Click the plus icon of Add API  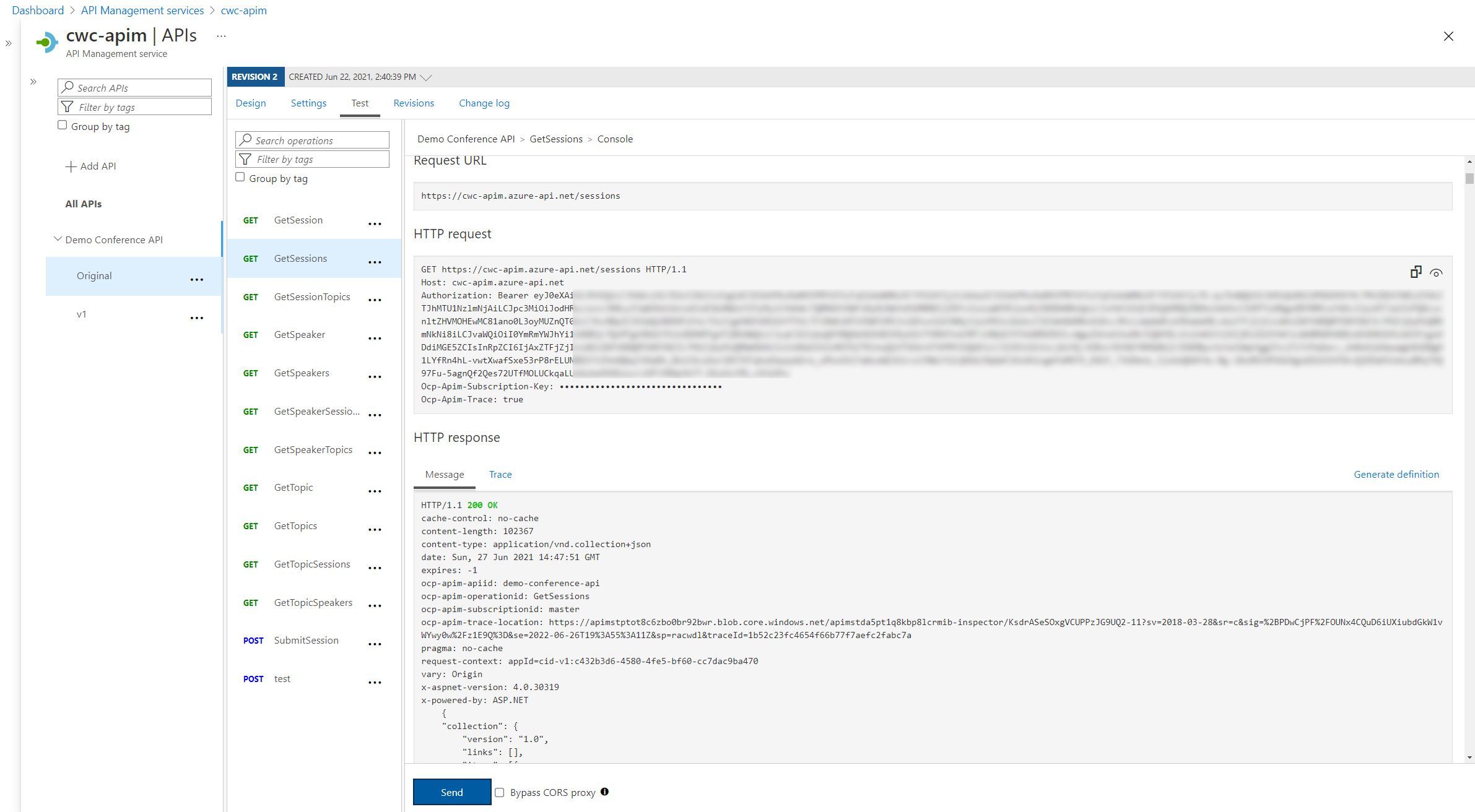pyautogui.click(x=71, y=166)
